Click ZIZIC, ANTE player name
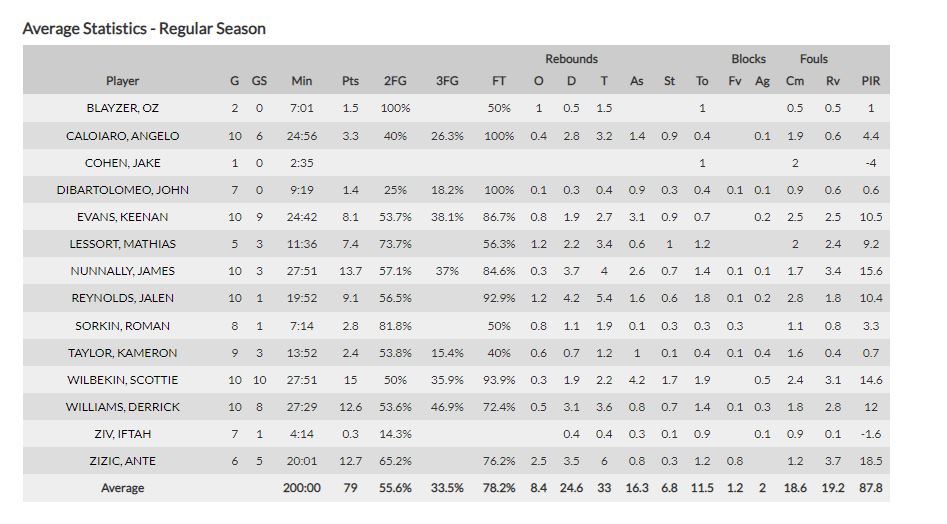This screenshot has width=947, height=524. [x=122, y=461]
